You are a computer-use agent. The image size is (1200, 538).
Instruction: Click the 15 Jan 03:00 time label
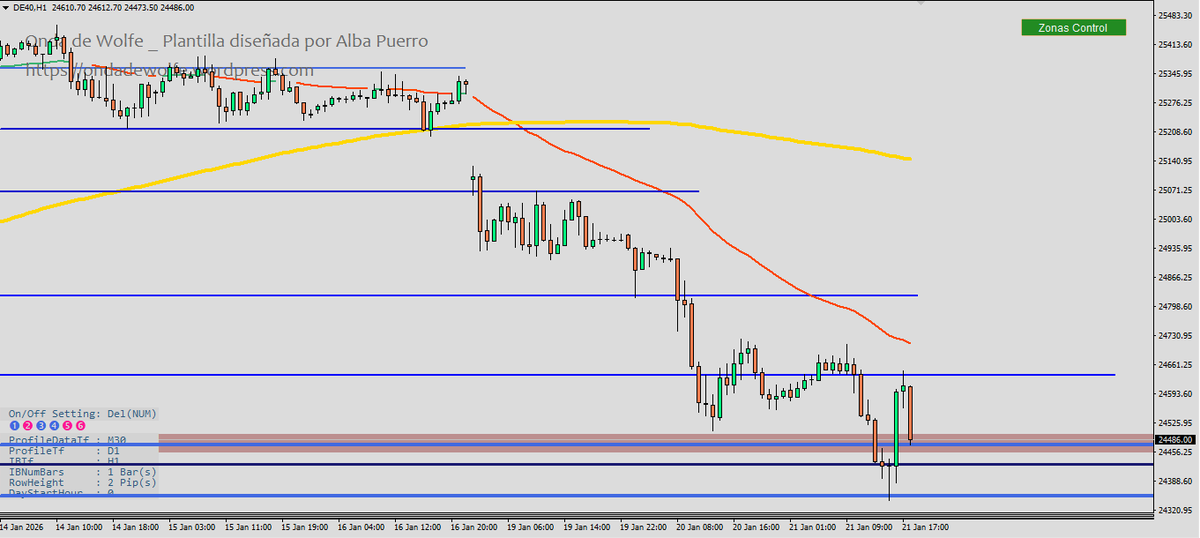191,525
